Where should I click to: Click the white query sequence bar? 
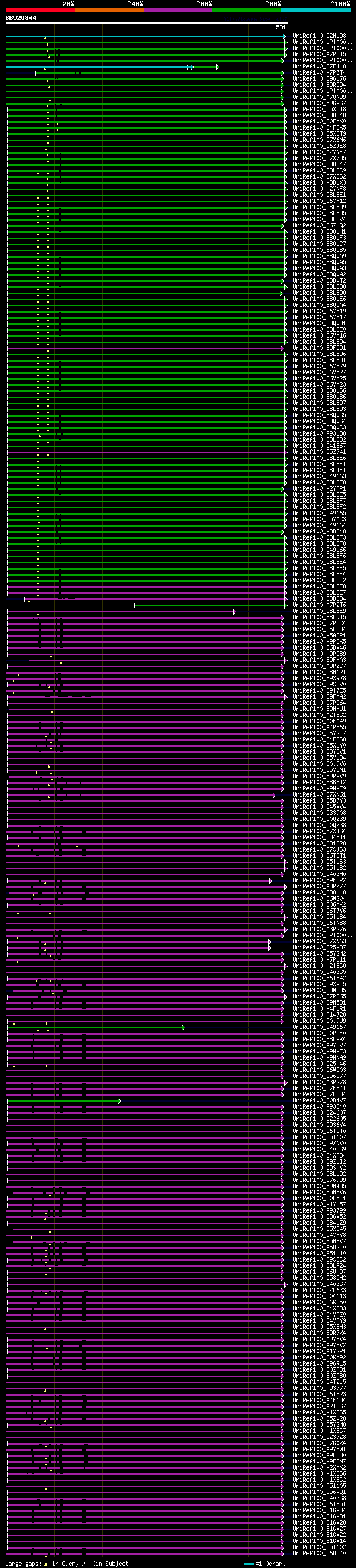[147, 23]
